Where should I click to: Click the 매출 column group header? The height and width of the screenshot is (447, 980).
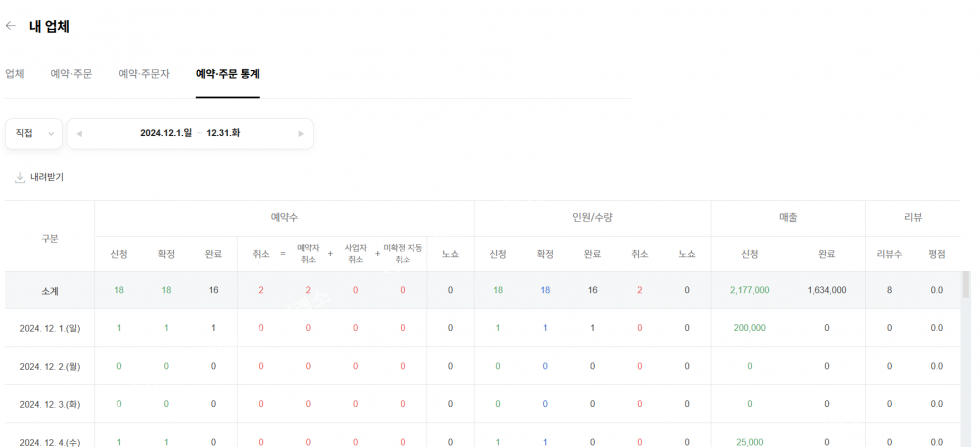tap(788, 217)
